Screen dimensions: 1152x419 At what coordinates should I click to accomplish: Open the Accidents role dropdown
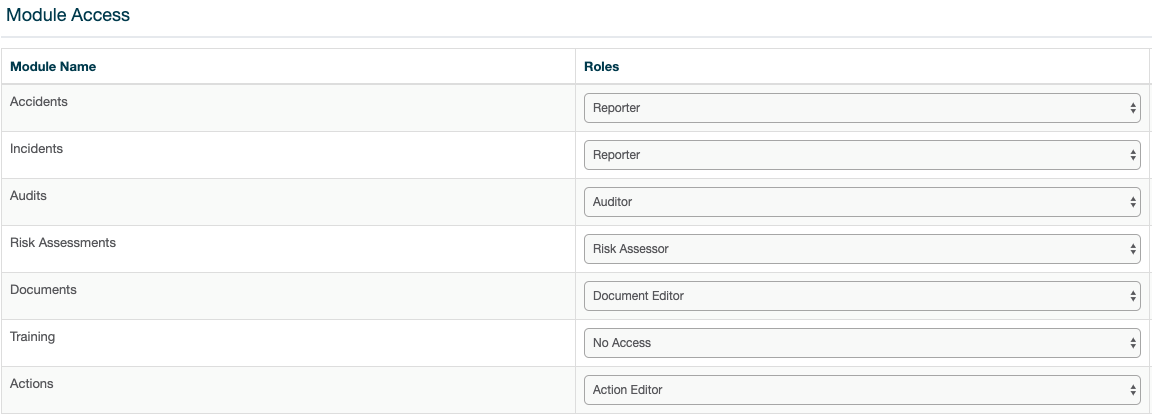[862, 108]
